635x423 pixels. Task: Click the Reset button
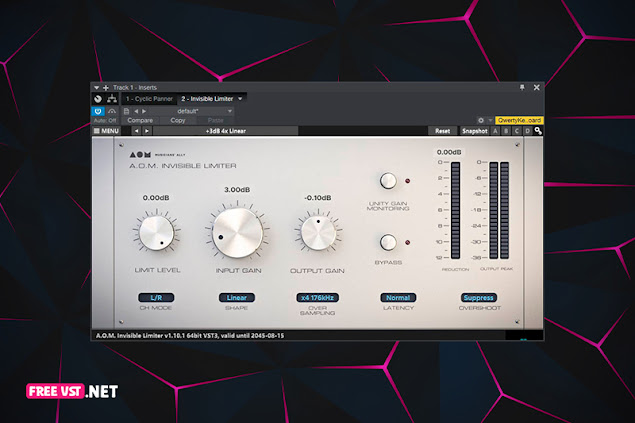[x=442, y=131]
